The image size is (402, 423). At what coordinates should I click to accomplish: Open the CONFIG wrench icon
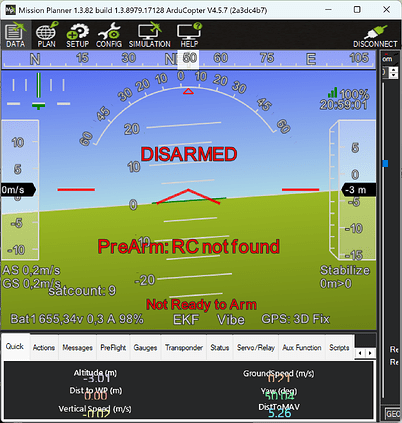[109, 35]
